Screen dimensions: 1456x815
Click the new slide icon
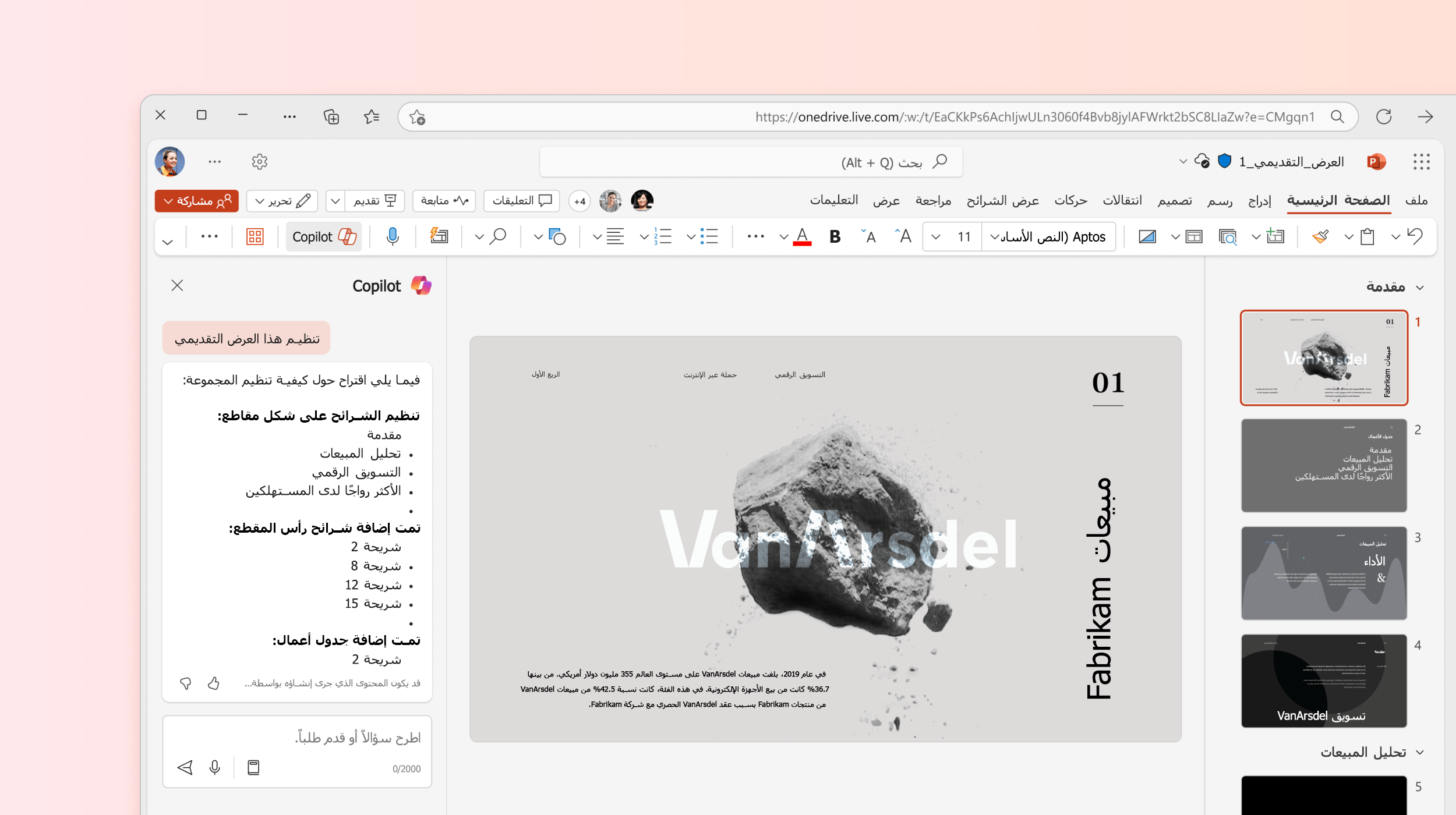[1275, 236]
